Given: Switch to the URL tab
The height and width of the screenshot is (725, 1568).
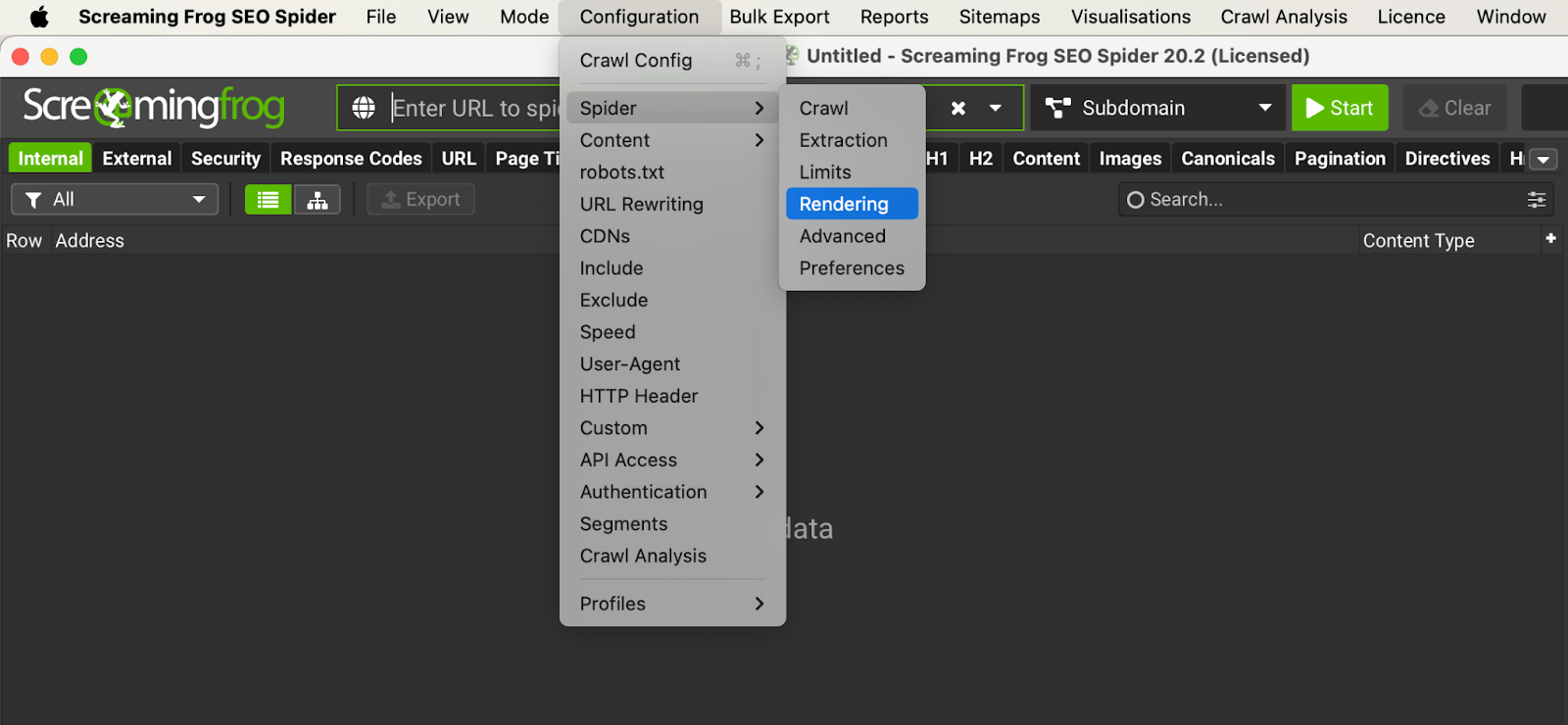Looking at the screenshot, I should pyautogui.click(x=459, y=159).
